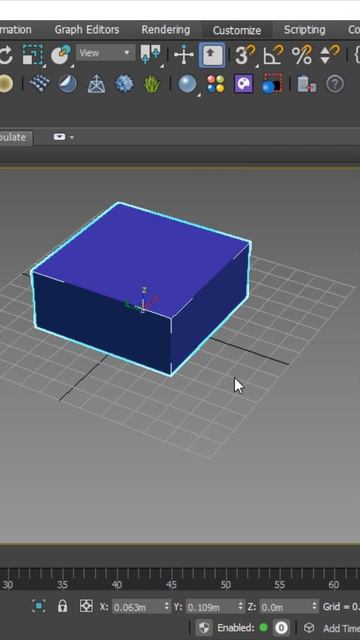The height and width of the screenshot is (640, 360).
Task: Open the View reference coordinate dropdown
Action: (105, 53)
